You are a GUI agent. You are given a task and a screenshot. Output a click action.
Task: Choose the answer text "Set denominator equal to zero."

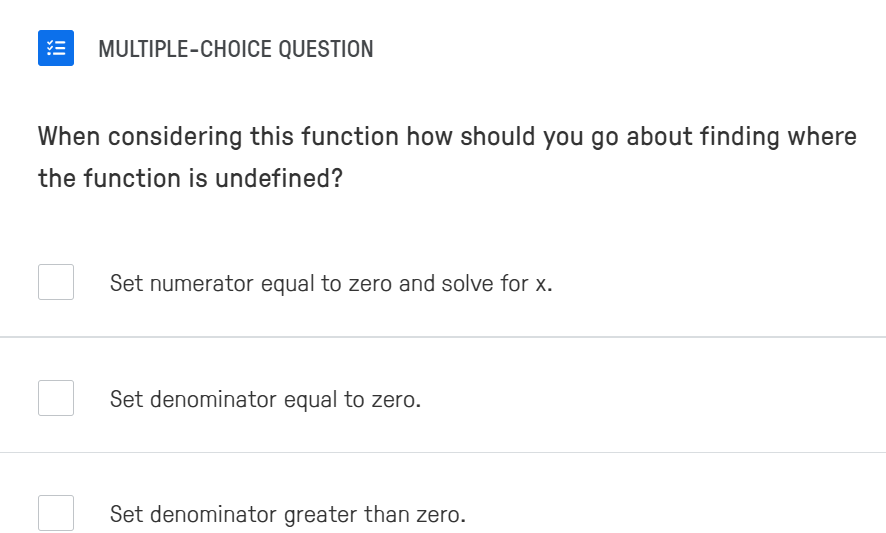(265, 400)
